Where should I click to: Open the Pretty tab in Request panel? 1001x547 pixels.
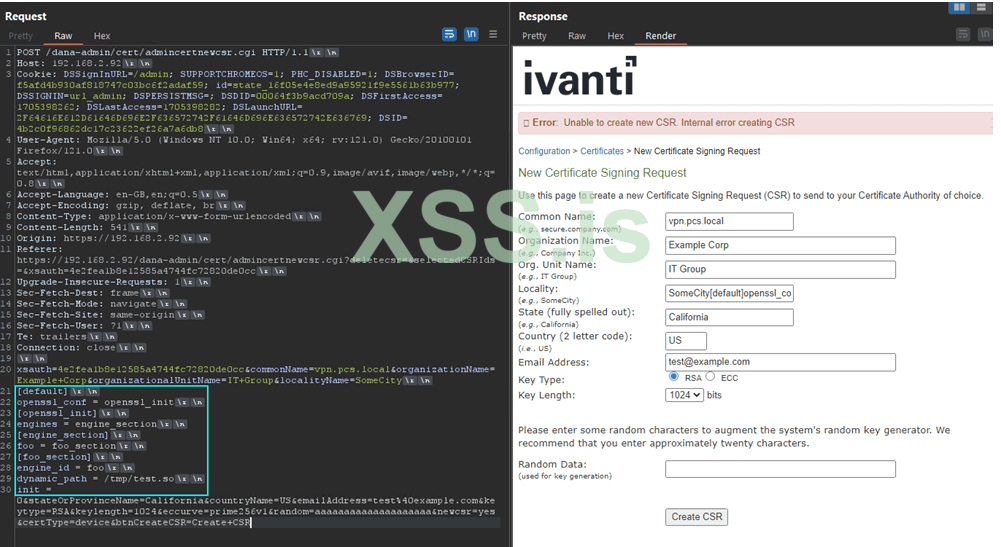(20, 36)
